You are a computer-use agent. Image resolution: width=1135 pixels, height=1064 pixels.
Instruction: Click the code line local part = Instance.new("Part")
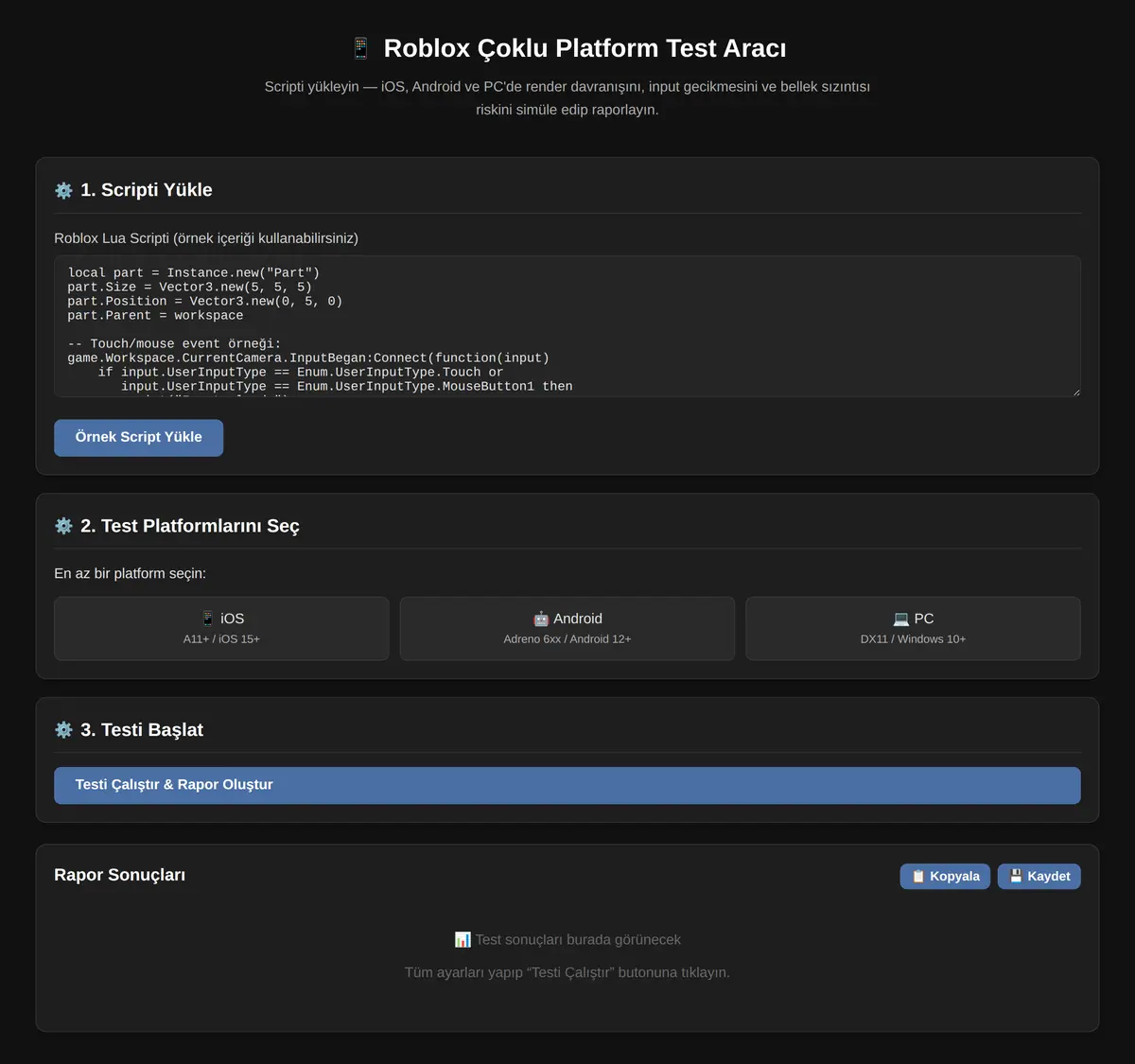[194, 273]
